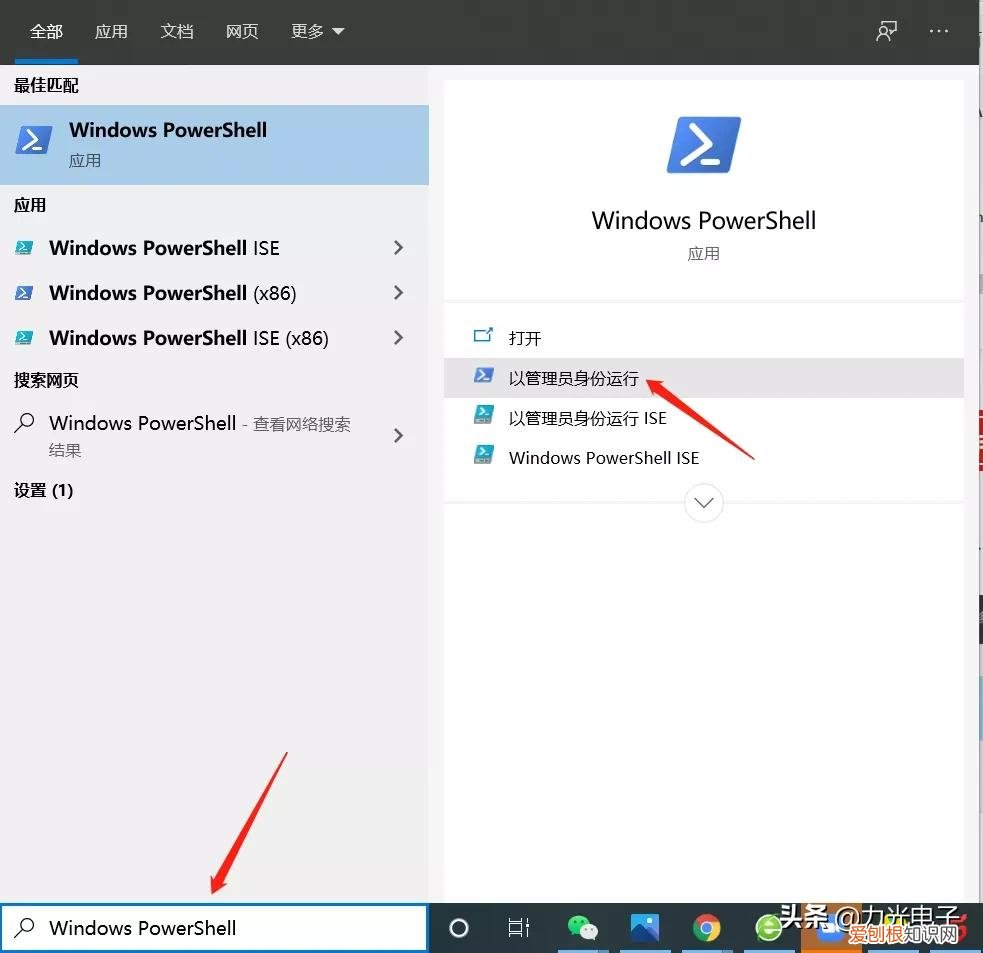Choose 以管理员身份运行 ISE
The width and height of the screenshot is (983, 953).
click(x=703, y=418)
